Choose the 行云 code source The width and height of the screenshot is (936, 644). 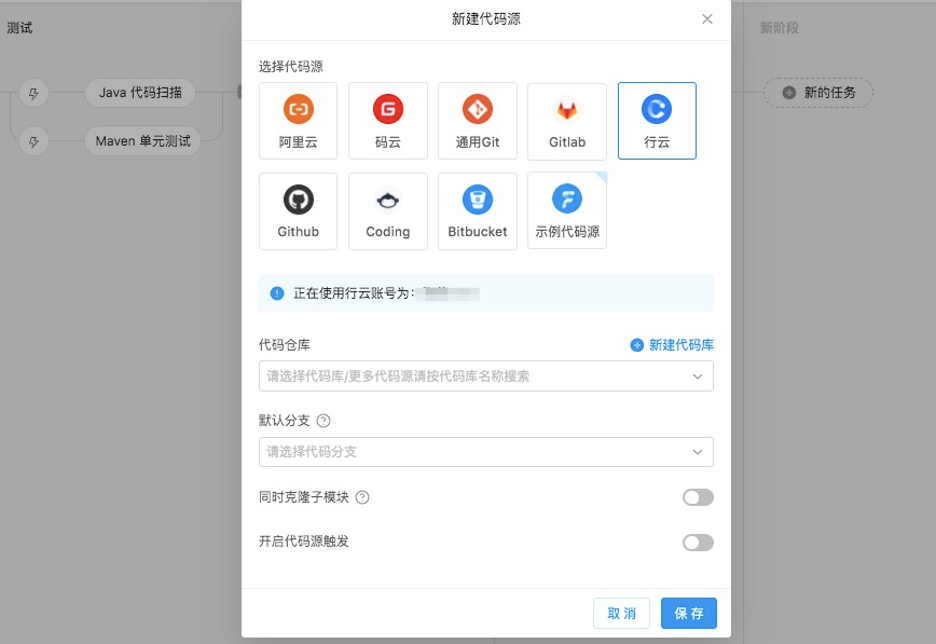(x=657, y=121)
